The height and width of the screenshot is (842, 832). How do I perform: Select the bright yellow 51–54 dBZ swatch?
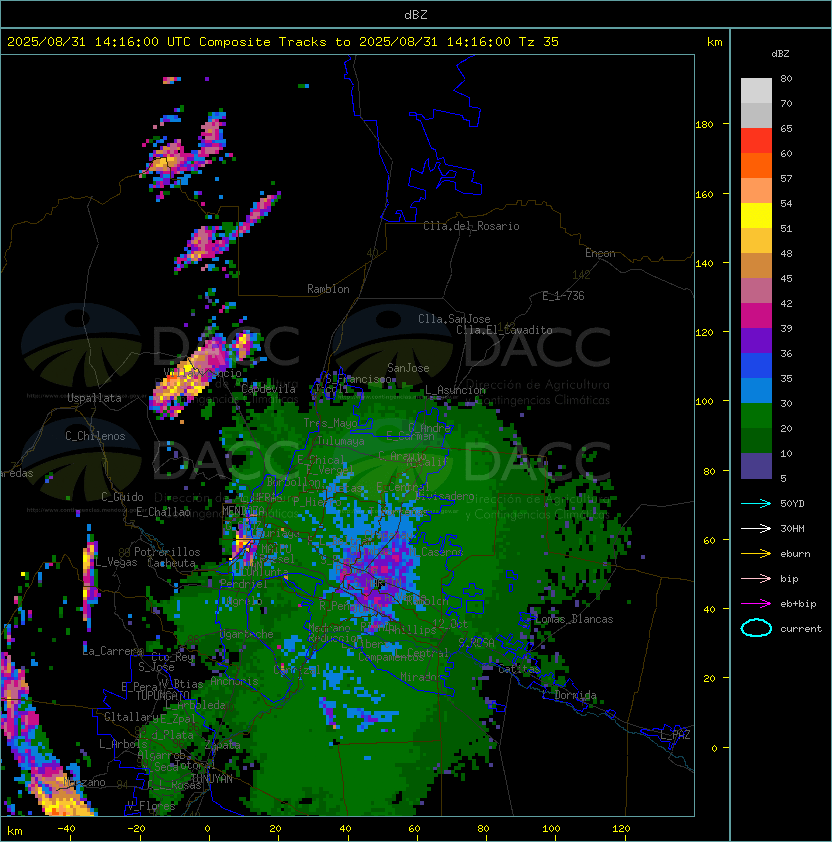pyautogui.click(x=756, y=215)
